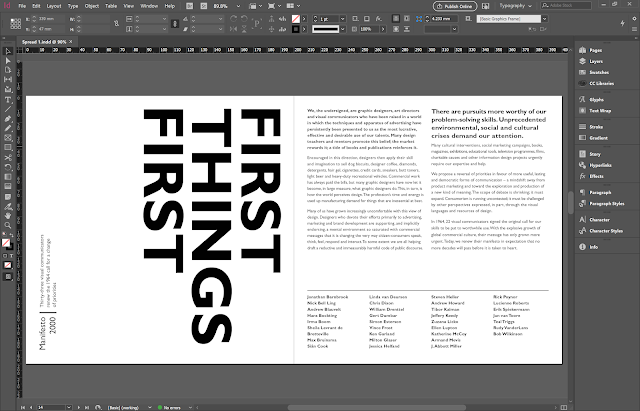Open the zoom level dropdown at 89.8%

click(238, 6)
